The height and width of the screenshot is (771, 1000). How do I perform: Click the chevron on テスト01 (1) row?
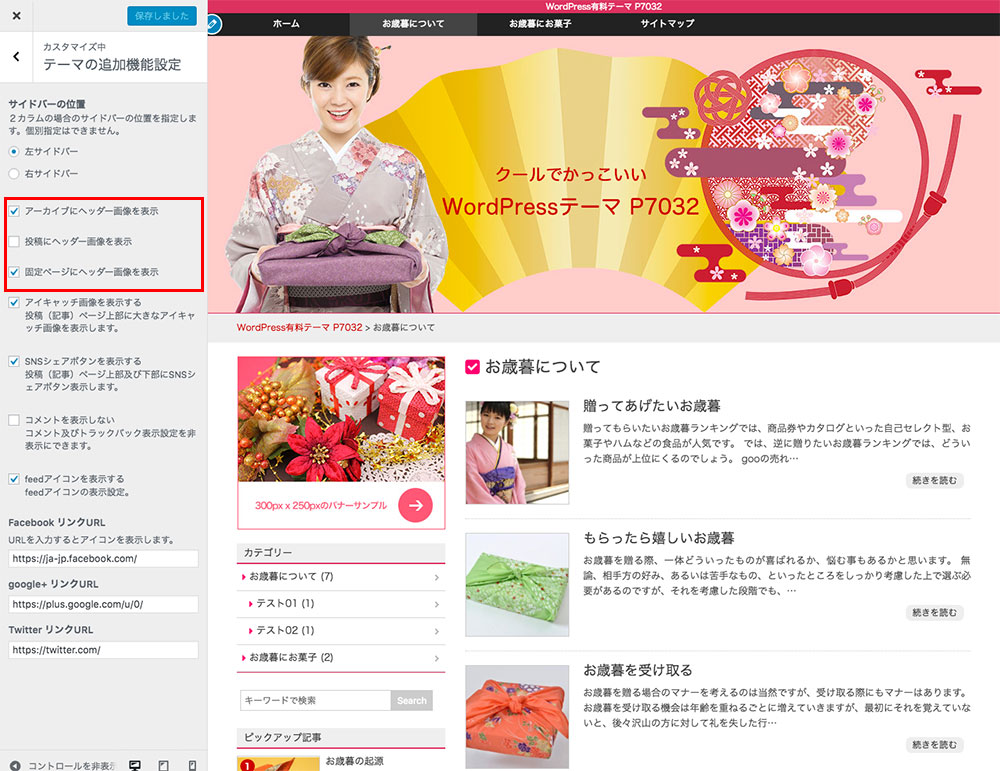coord(437,604)
